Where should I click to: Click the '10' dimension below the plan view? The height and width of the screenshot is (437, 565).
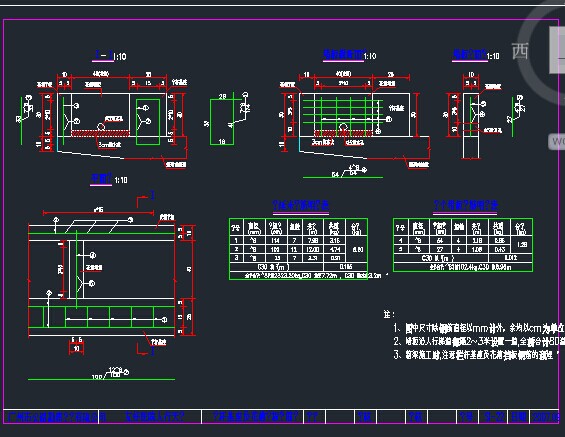click(x=76, y=349)
